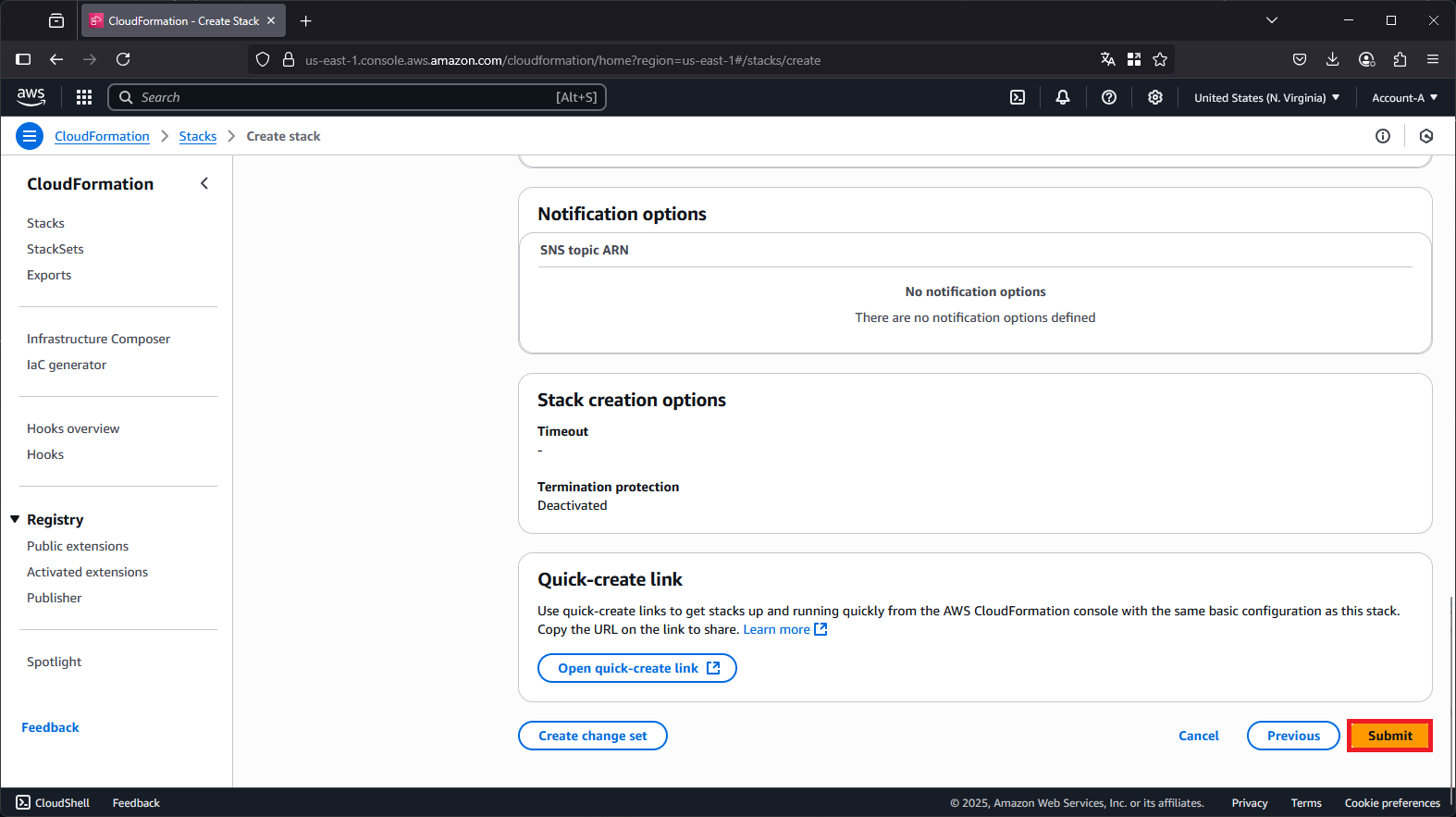1456x817 pixels.
Task: Toggle the CloudFormation hamburger navigation menu
Action: [x=30, y=136]
